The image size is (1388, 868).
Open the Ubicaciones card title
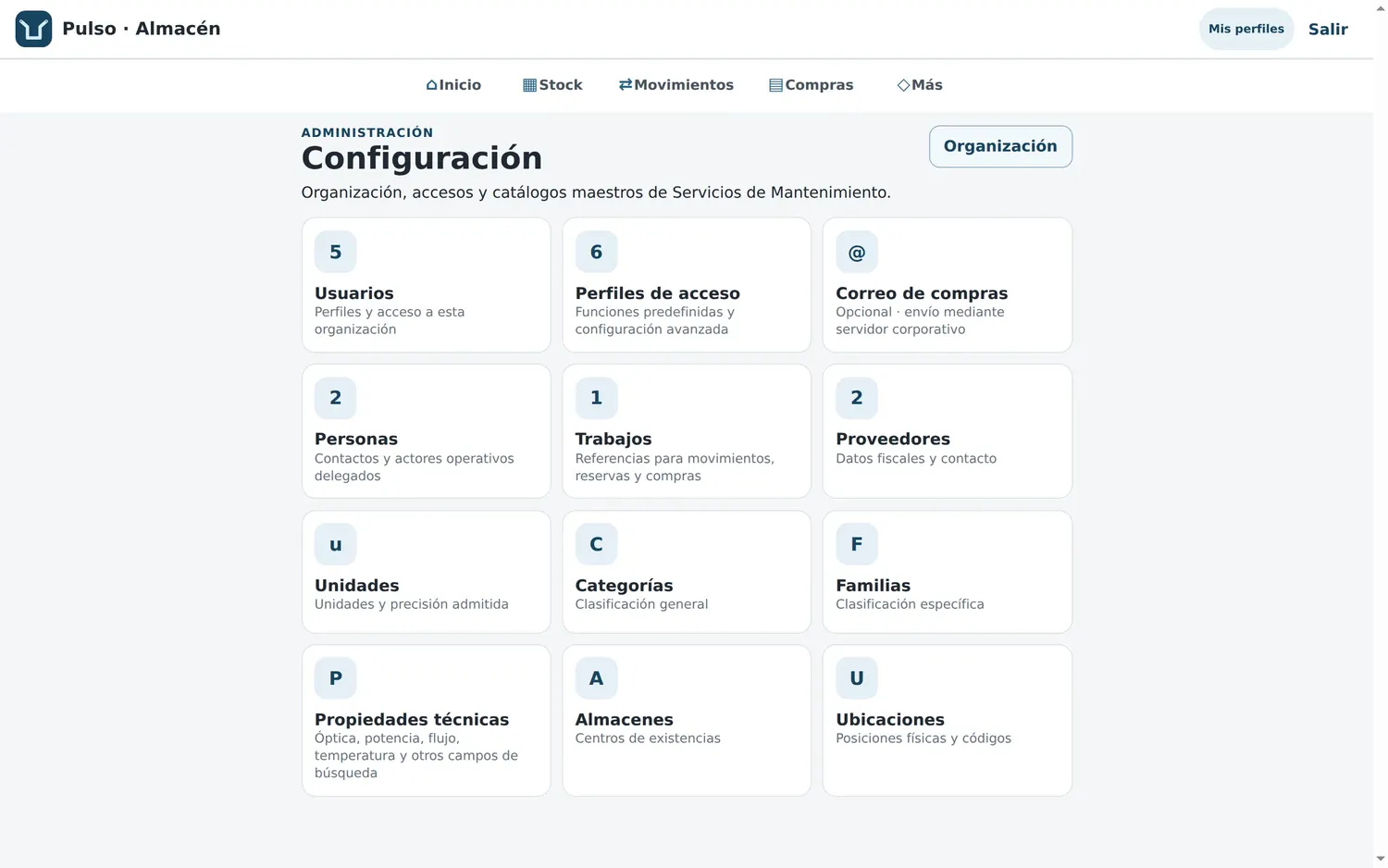coord(890,719)
